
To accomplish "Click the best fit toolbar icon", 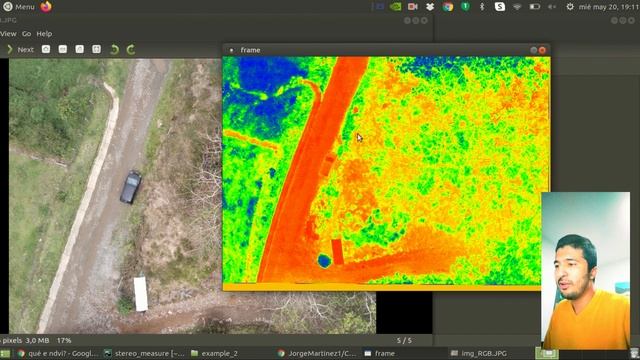I will pyautogui.click(x=96, y=49).
